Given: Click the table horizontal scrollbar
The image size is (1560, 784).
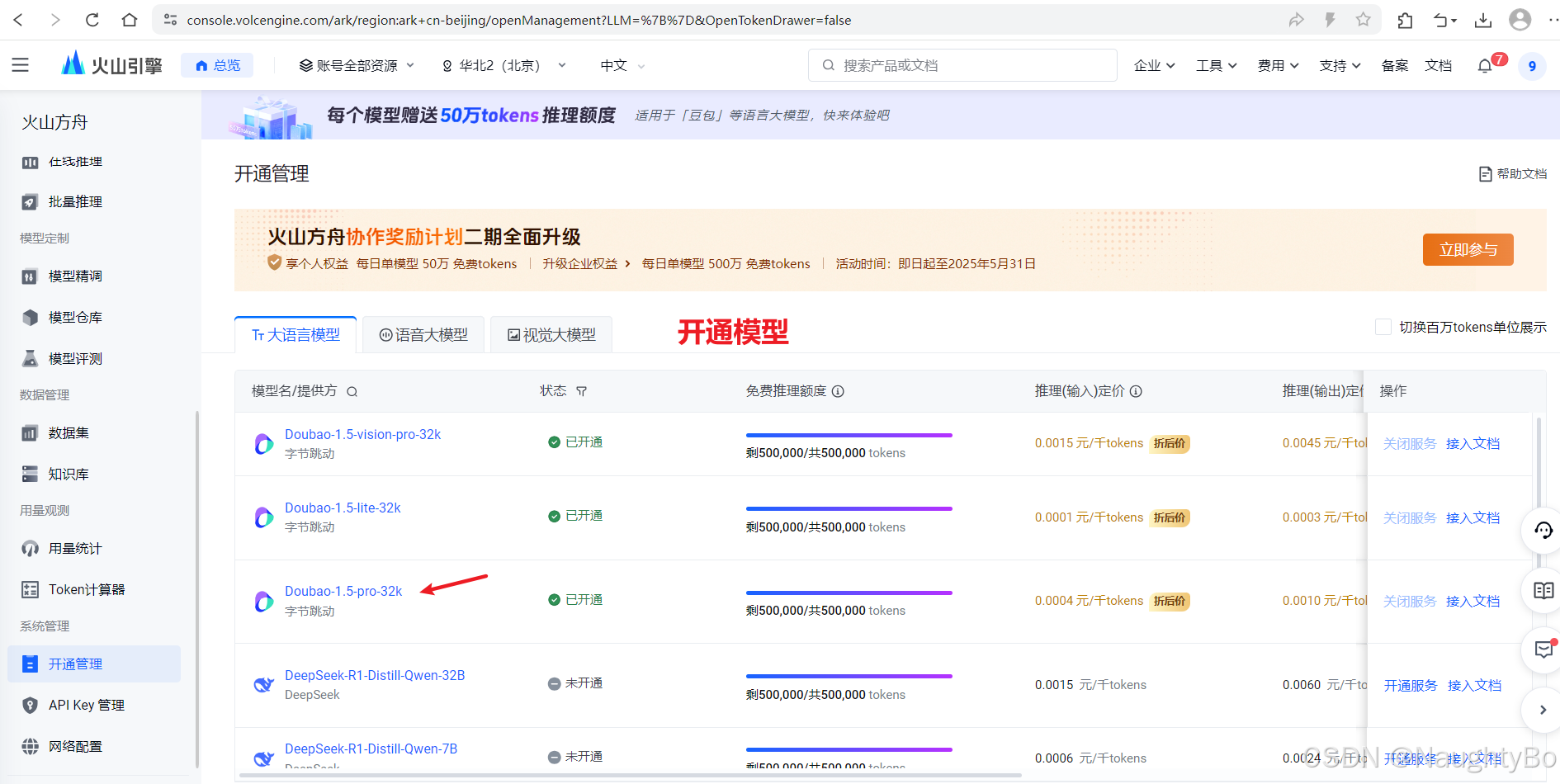Looking at the screenshot, I should click(629, 775).
